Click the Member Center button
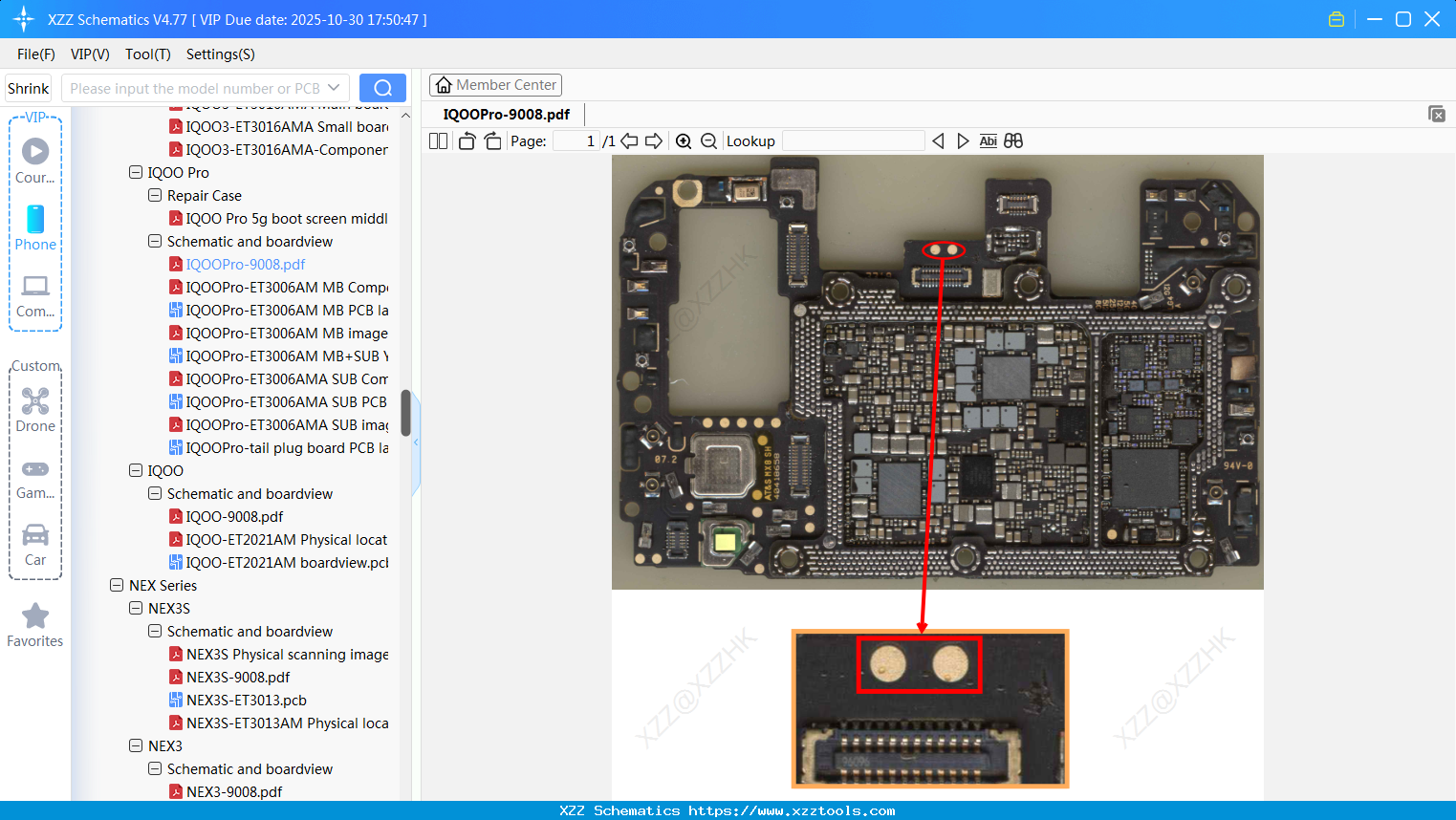Screen dimensions: 1456x820 495,85
